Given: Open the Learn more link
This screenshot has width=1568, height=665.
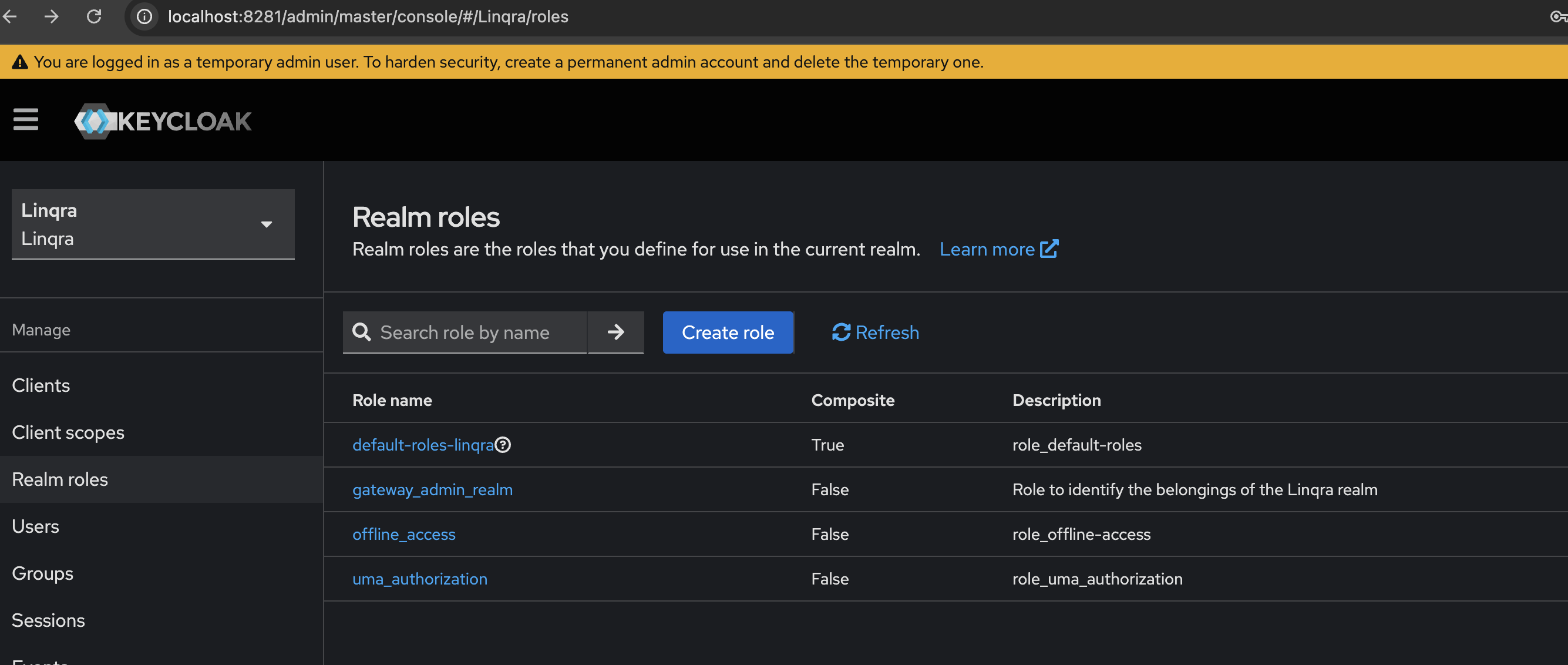Looking at the screenshot, I should [x=987, y=248].
